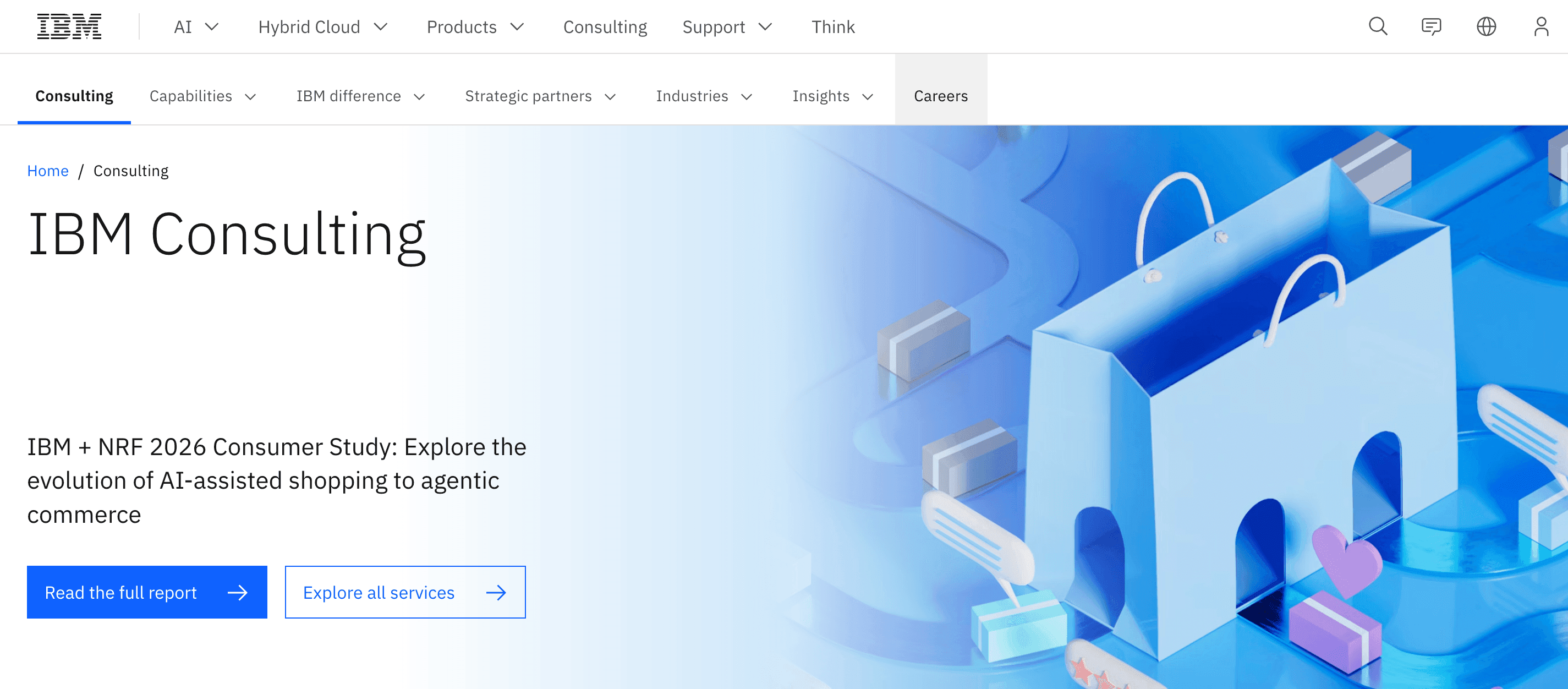The height and width of the screenshot is (689, 1568).
Task: Open the Home breadcrumb link
Action: point(47,171)
